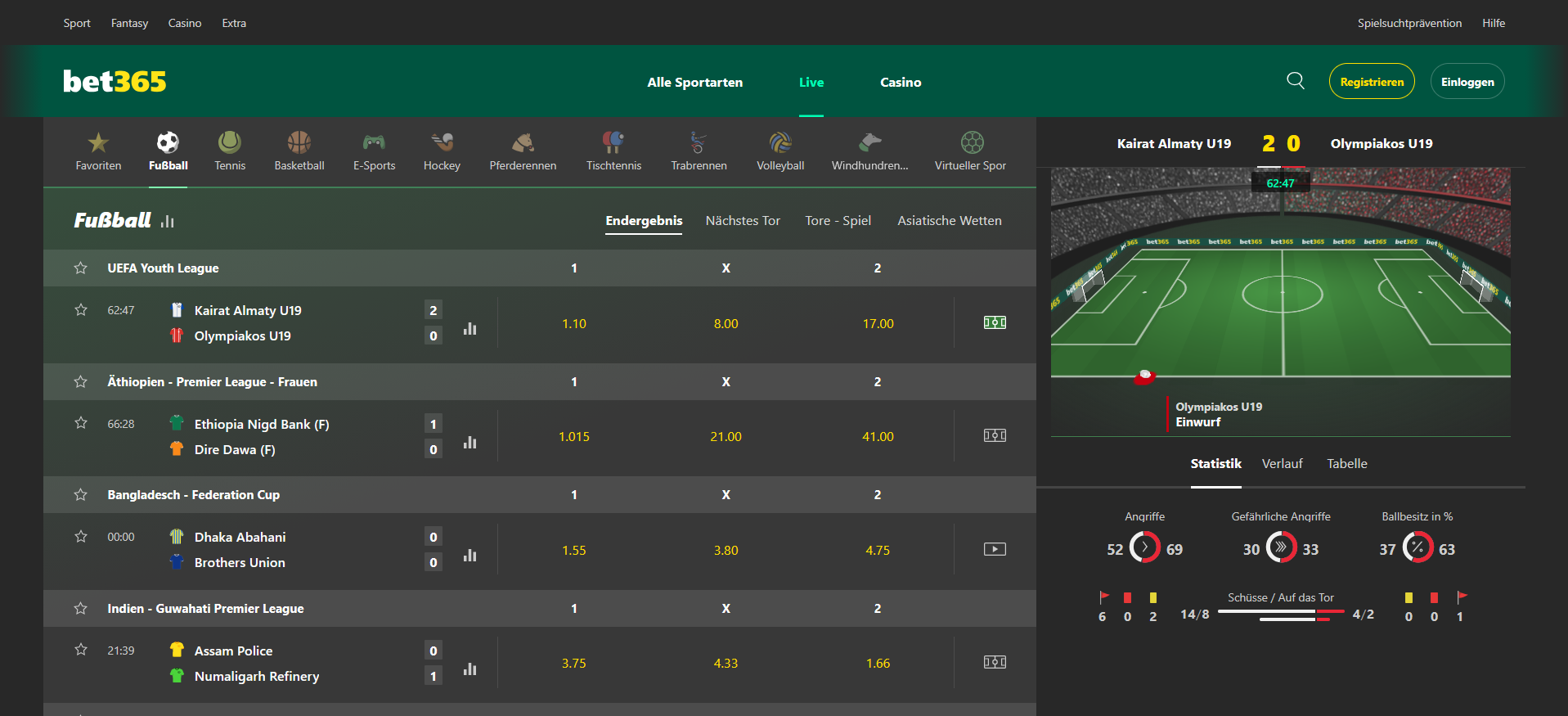
Task: Show stats chart for Kairat Almaty match
Action: pyautogui.click(x=470, y=328)
